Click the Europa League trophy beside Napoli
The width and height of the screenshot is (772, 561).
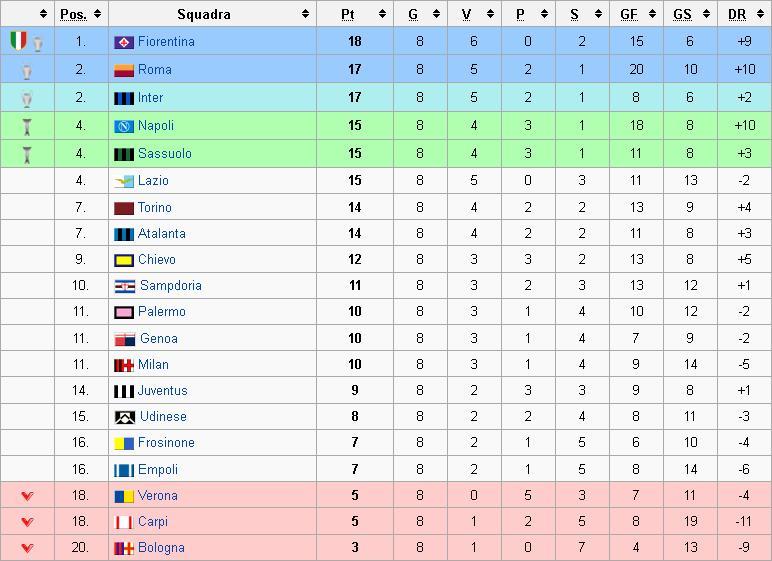pyautogui.click(x=27, y=127)
